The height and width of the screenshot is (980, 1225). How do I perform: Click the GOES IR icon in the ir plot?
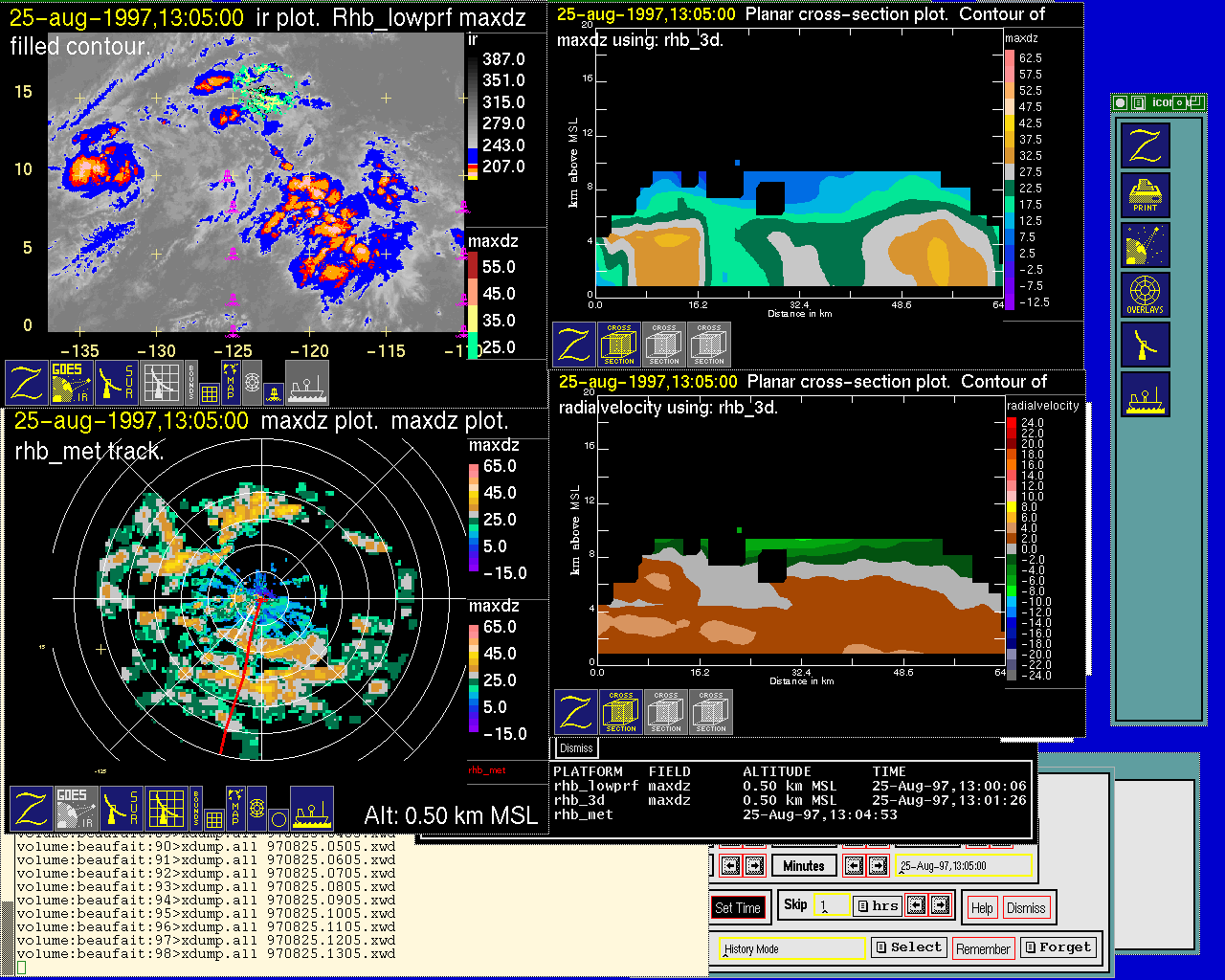click(x=72, y=382)
